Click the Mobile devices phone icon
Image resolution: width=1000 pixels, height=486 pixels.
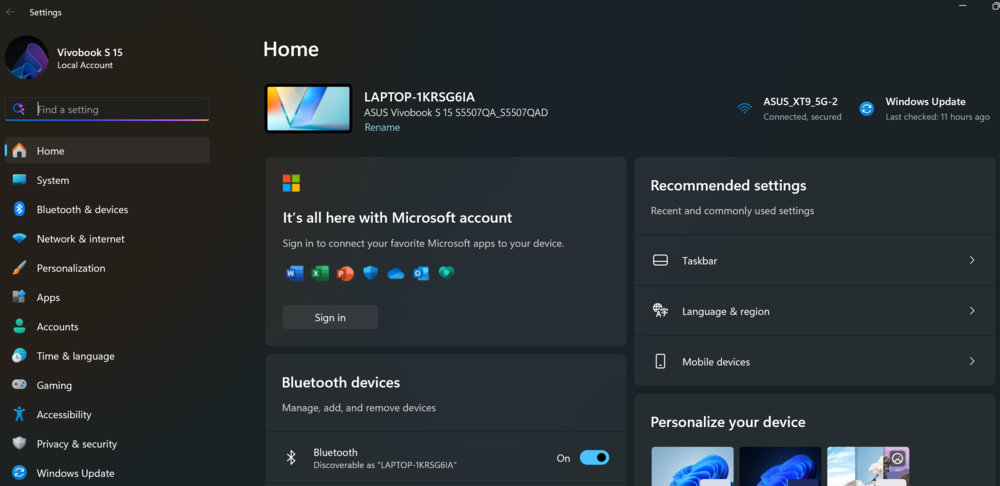[661, 362]
